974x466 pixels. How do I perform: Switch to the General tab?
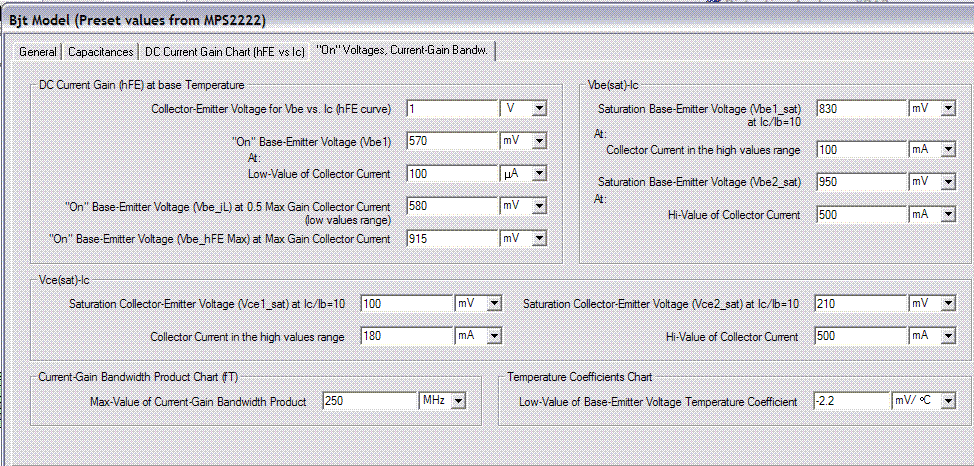coord(38,52)
